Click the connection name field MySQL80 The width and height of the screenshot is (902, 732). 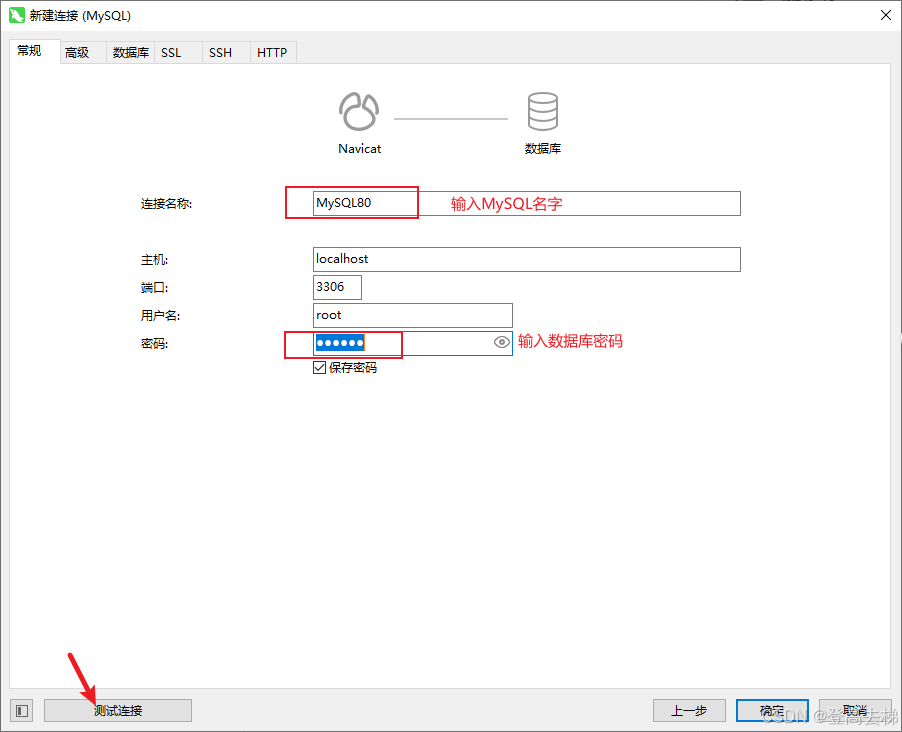(x=526, y=204)
